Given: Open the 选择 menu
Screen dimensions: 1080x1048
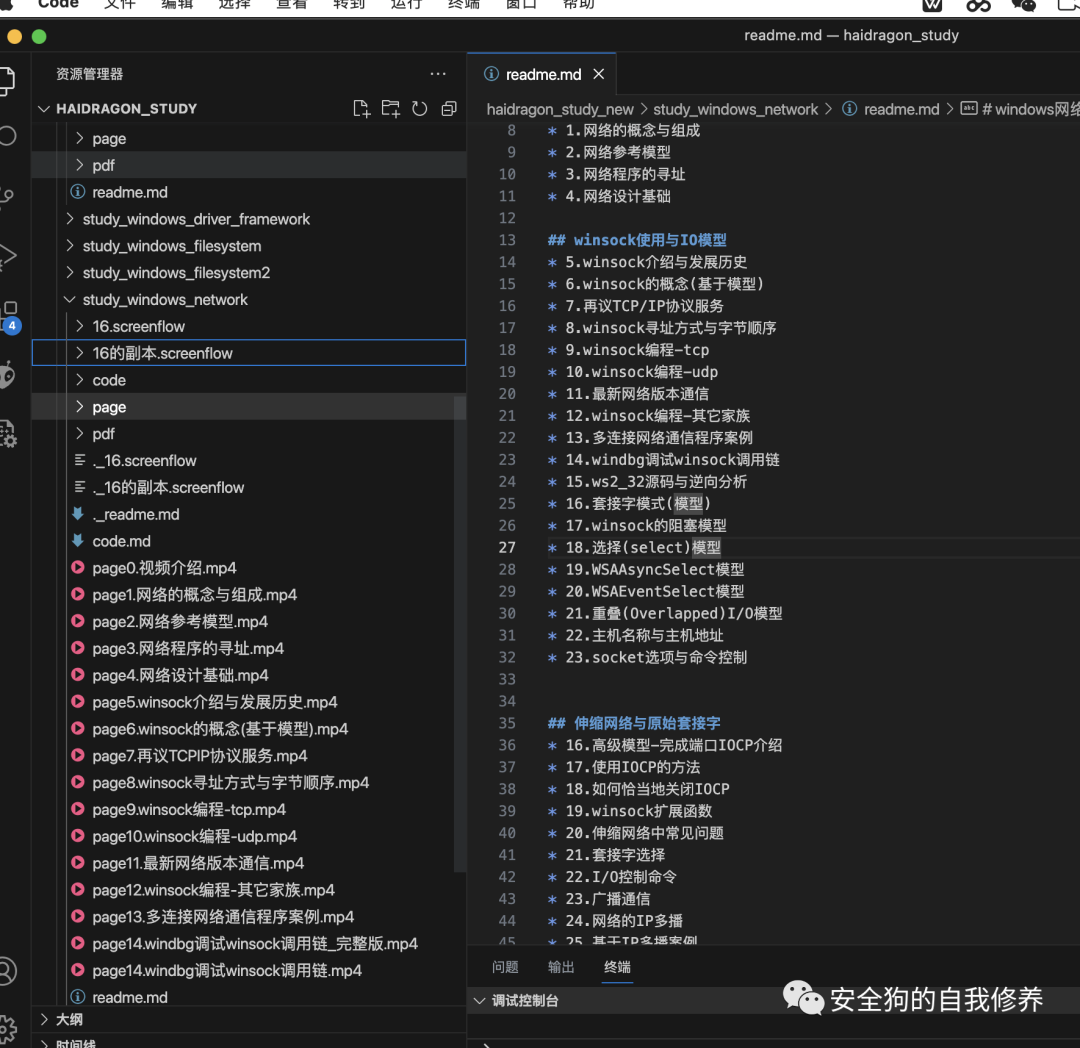Looking at the screenshot, I should (x=234, y=5).
